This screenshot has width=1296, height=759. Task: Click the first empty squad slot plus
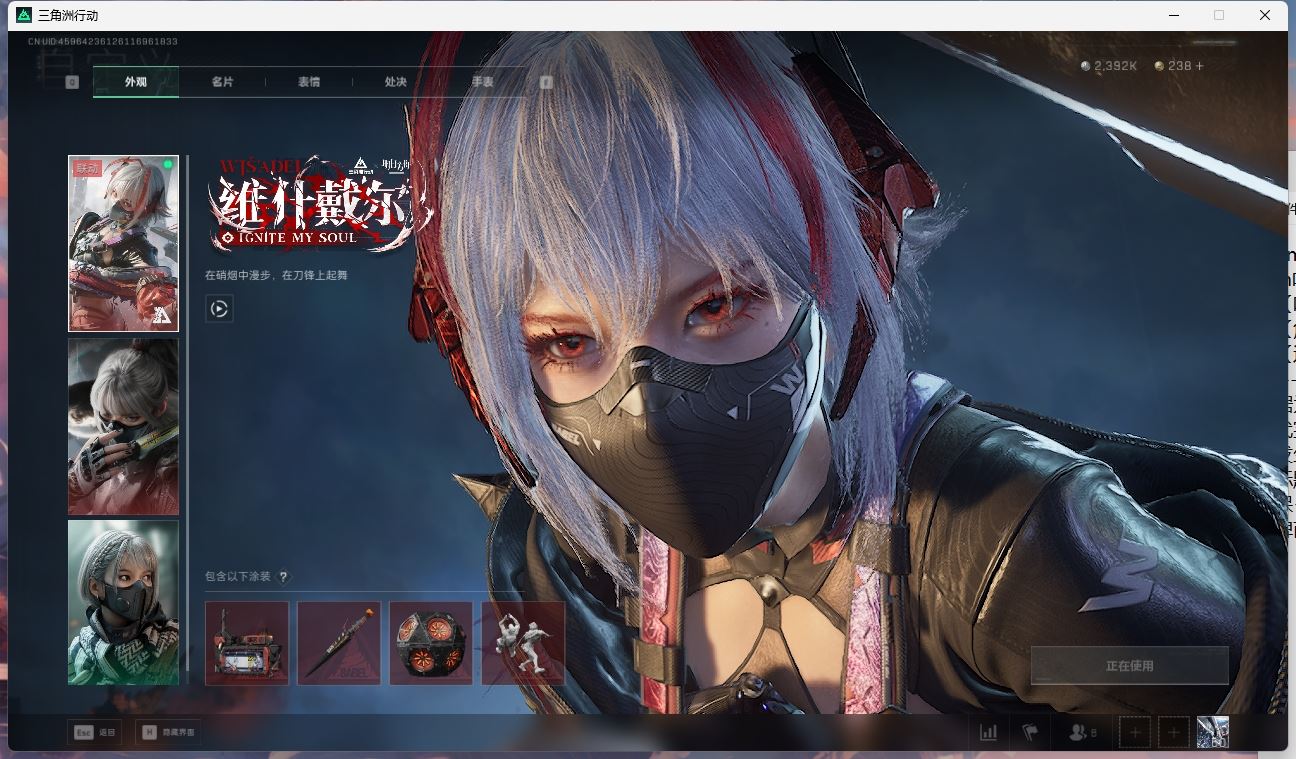(1134, 733)
